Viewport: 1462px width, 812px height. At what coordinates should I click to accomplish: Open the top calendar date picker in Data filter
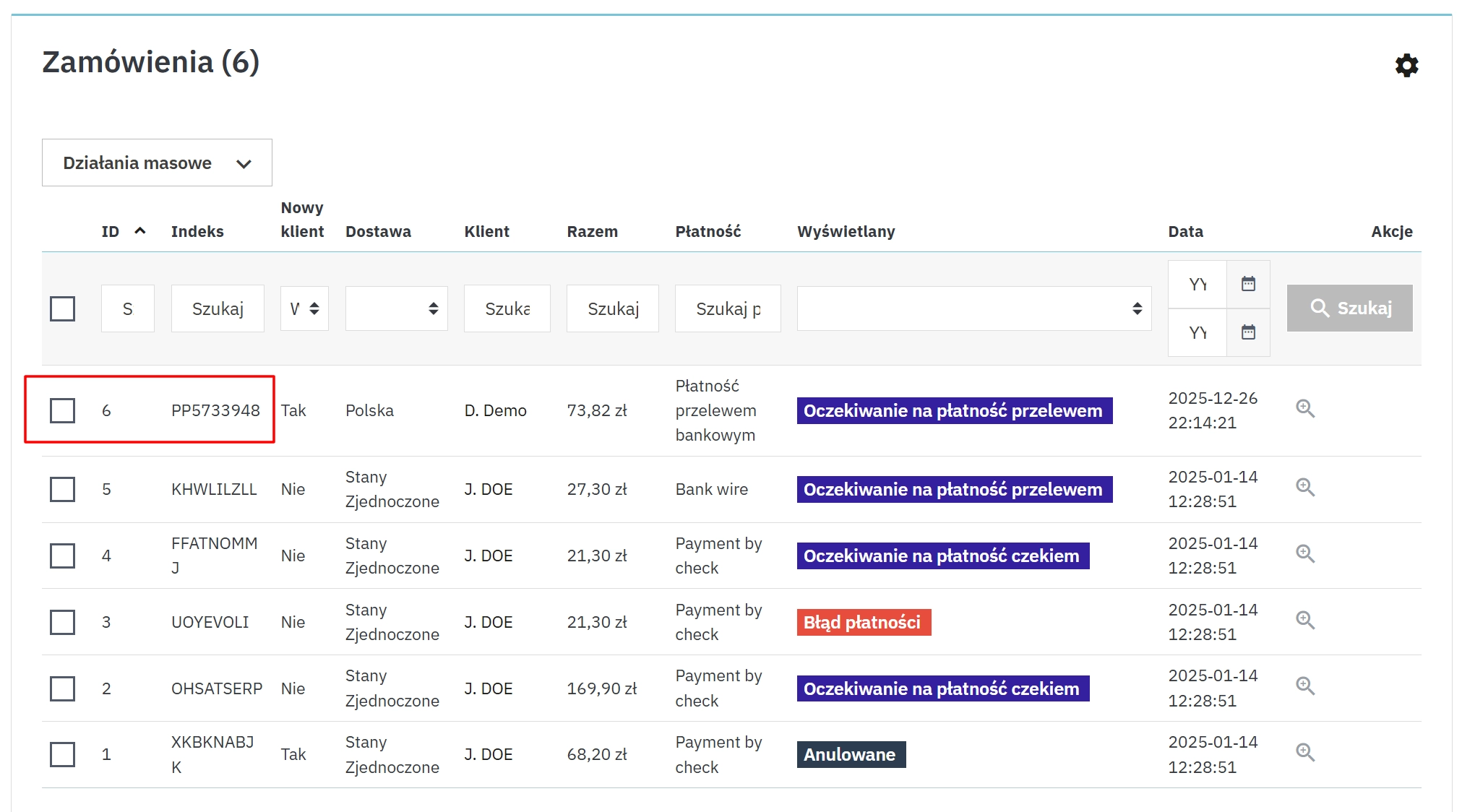pos(1250,284)
